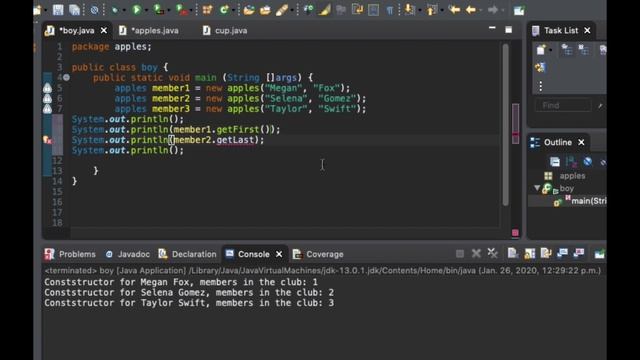Toggle Console word wrap icon

546,254
